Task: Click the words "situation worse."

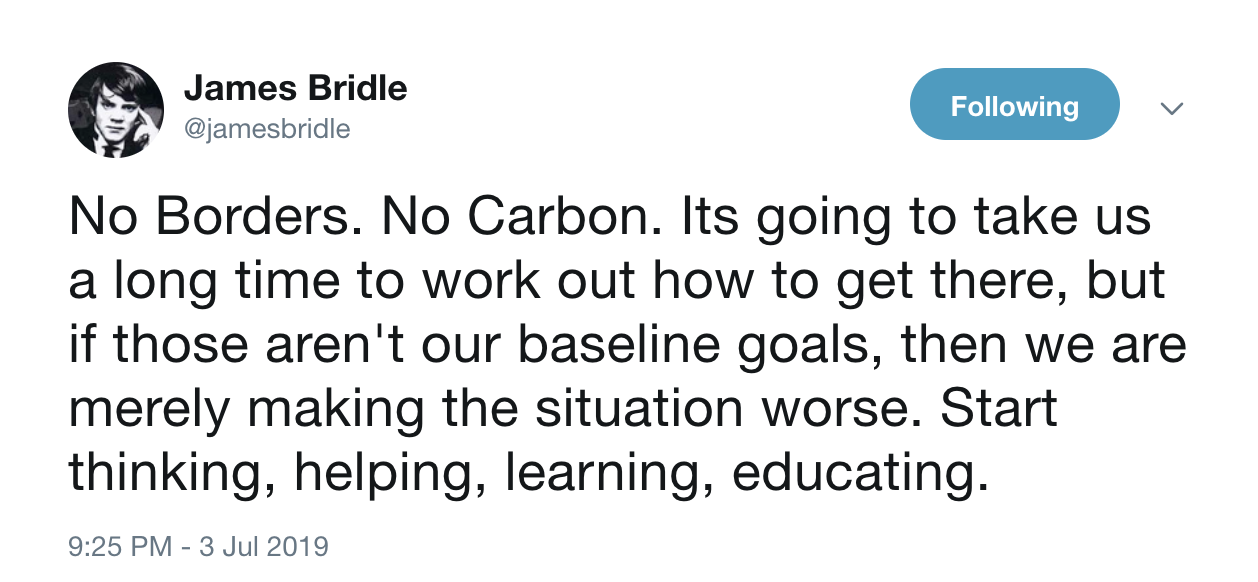Action: (x=751, y=411)
